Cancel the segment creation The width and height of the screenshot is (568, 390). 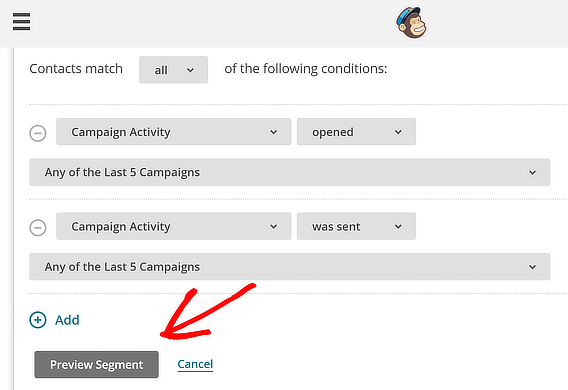coord(195,364)
